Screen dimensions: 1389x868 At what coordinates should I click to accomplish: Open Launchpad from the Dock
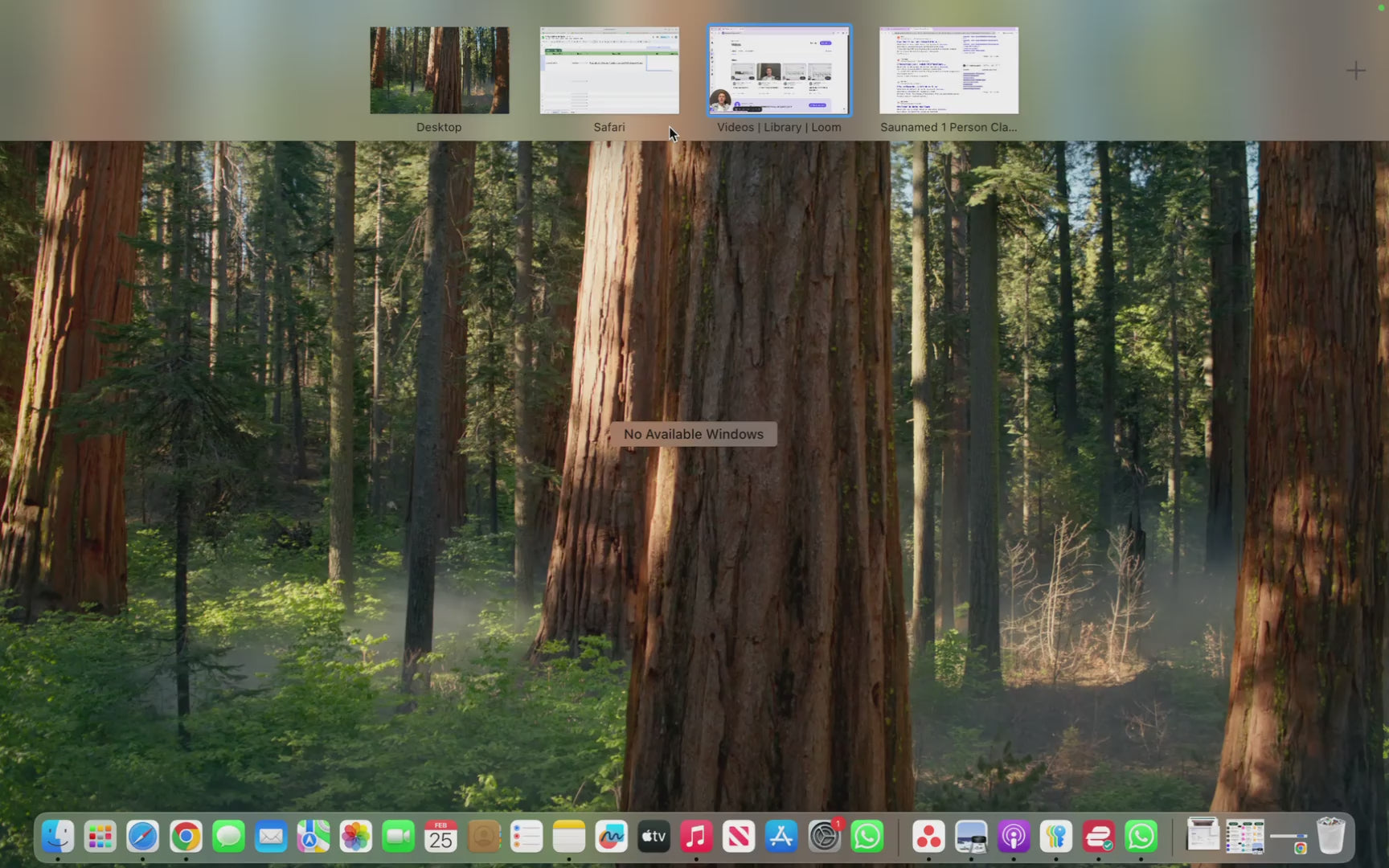pyautogui.click(x=100, y=837)
